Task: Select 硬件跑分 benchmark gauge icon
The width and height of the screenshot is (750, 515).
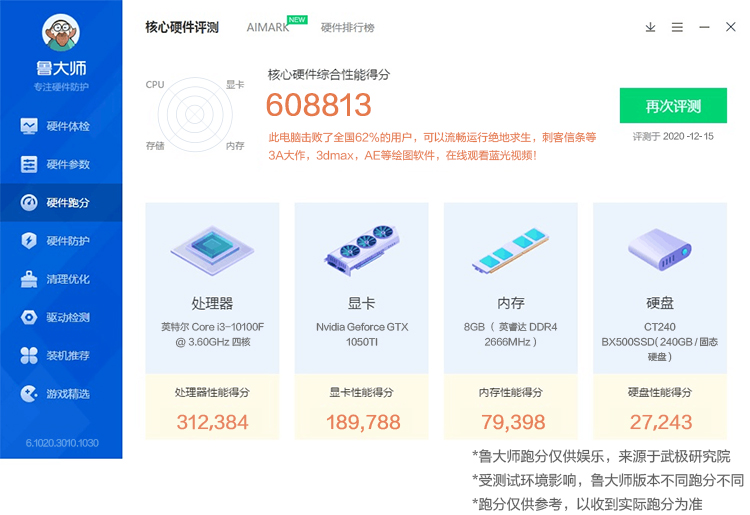Action: (x=29, y=202)
